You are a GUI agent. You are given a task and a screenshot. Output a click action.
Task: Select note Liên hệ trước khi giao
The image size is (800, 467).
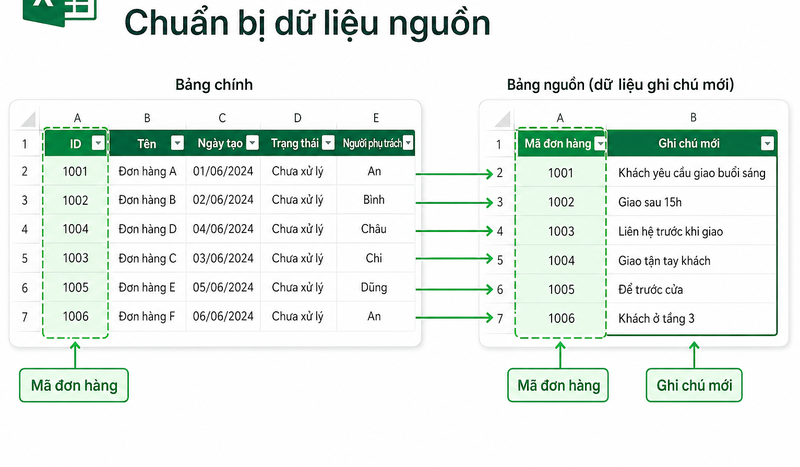[692, 231]
